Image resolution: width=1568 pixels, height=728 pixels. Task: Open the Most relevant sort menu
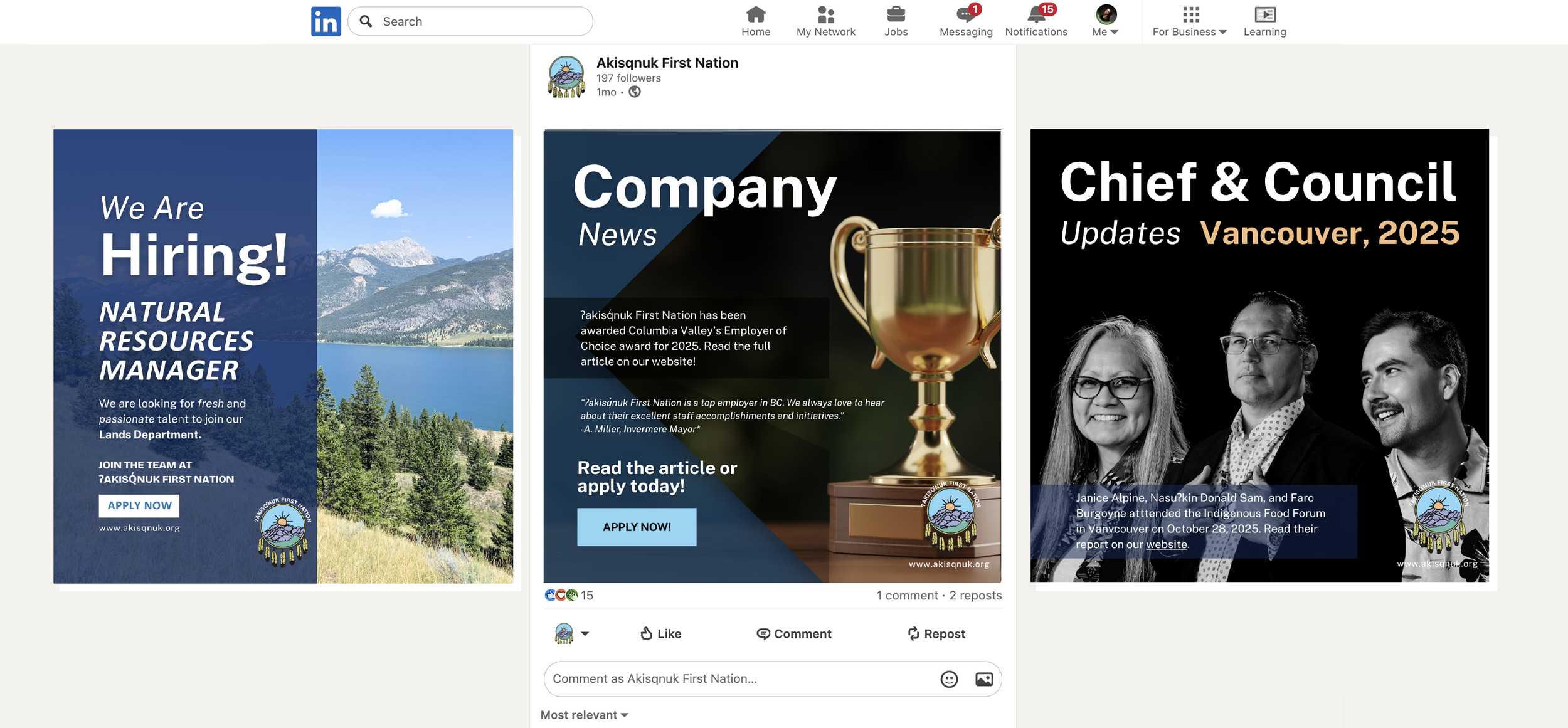583,714
